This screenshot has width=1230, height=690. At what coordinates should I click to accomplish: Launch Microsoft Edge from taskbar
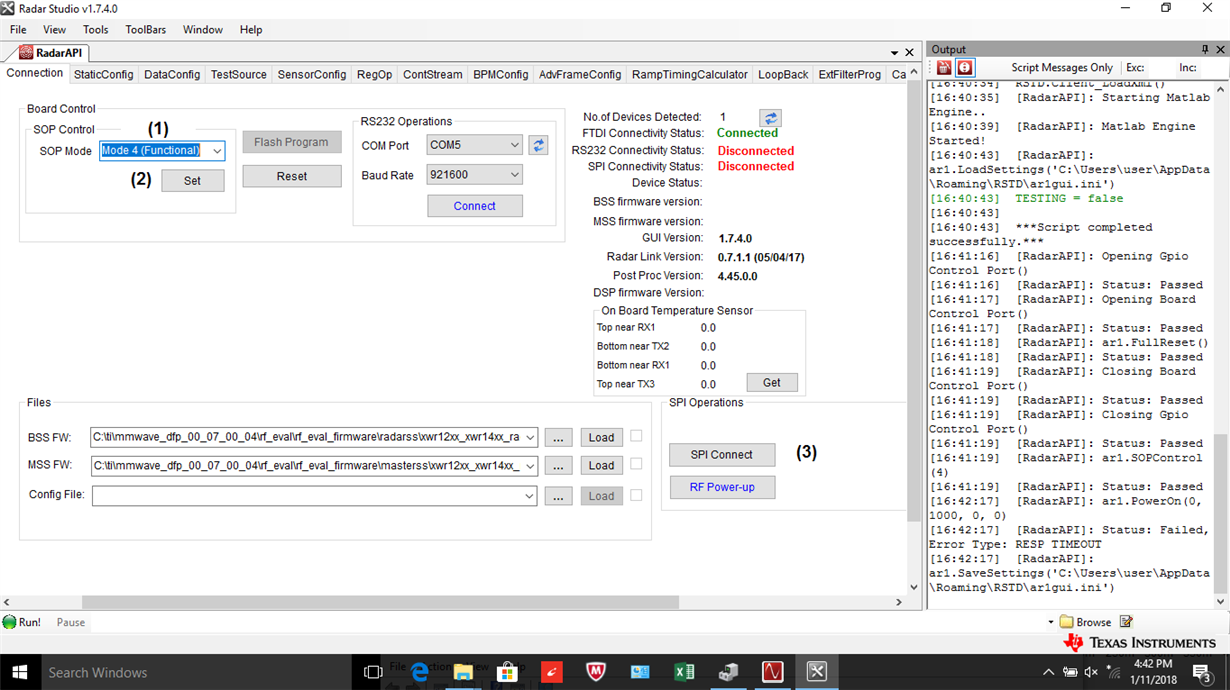[x=419, y=672]
